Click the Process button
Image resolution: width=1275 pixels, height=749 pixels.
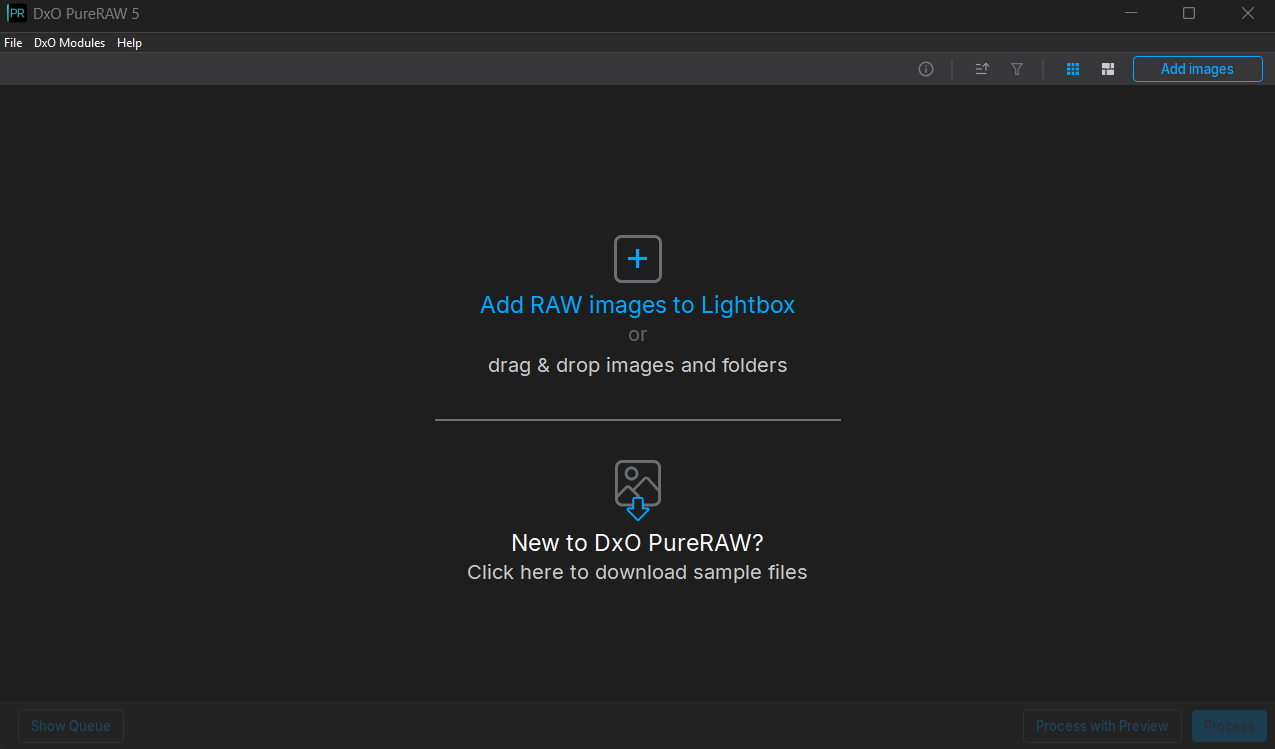click(x=1229, y=726)
